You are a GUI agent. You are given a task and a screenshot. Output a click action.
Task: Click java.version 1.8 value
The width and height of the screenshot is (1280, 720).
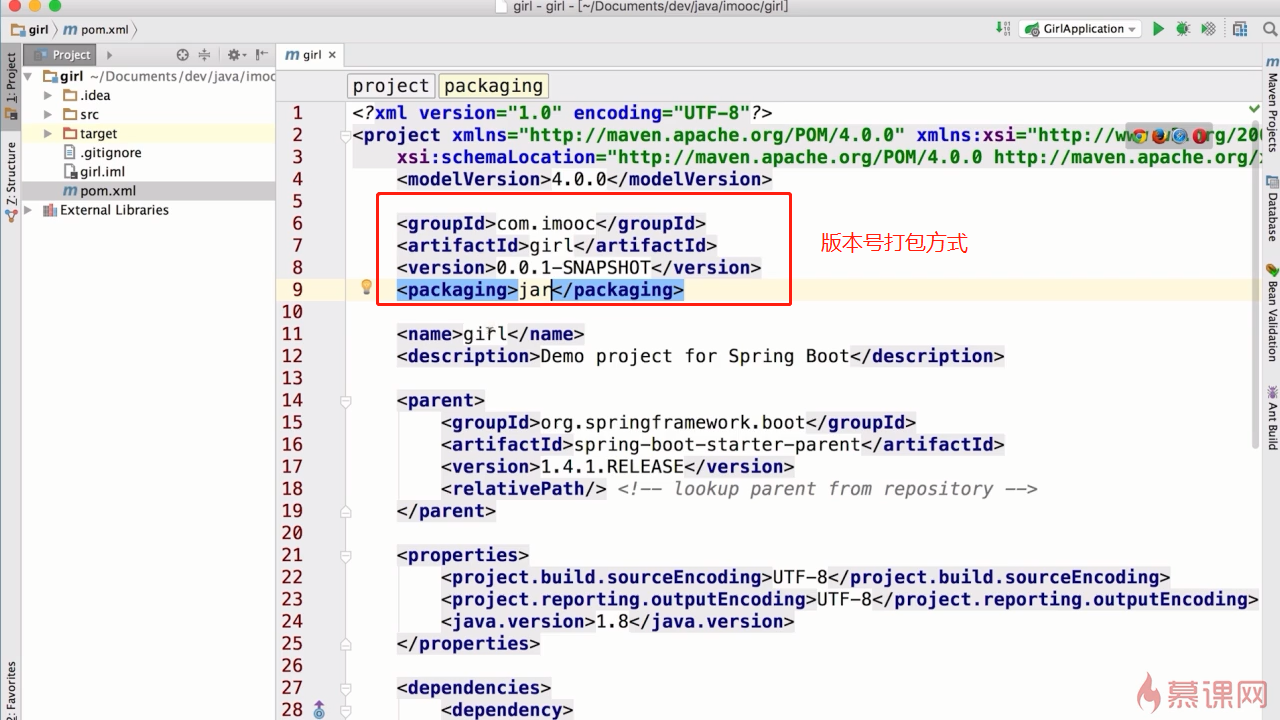coord(612,621)
